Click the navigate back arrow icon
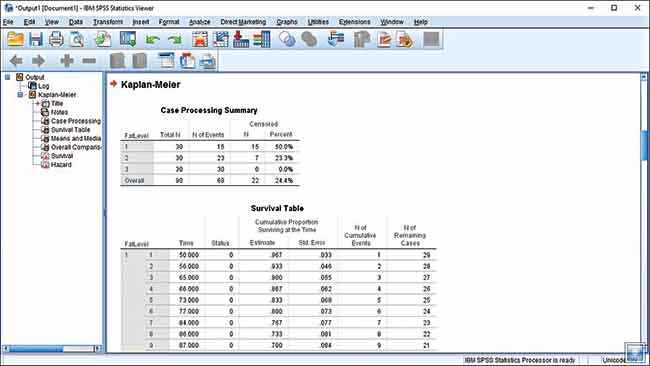Image resolution: width=650 pixels, height=366 pixels. (x=16, y=61)
